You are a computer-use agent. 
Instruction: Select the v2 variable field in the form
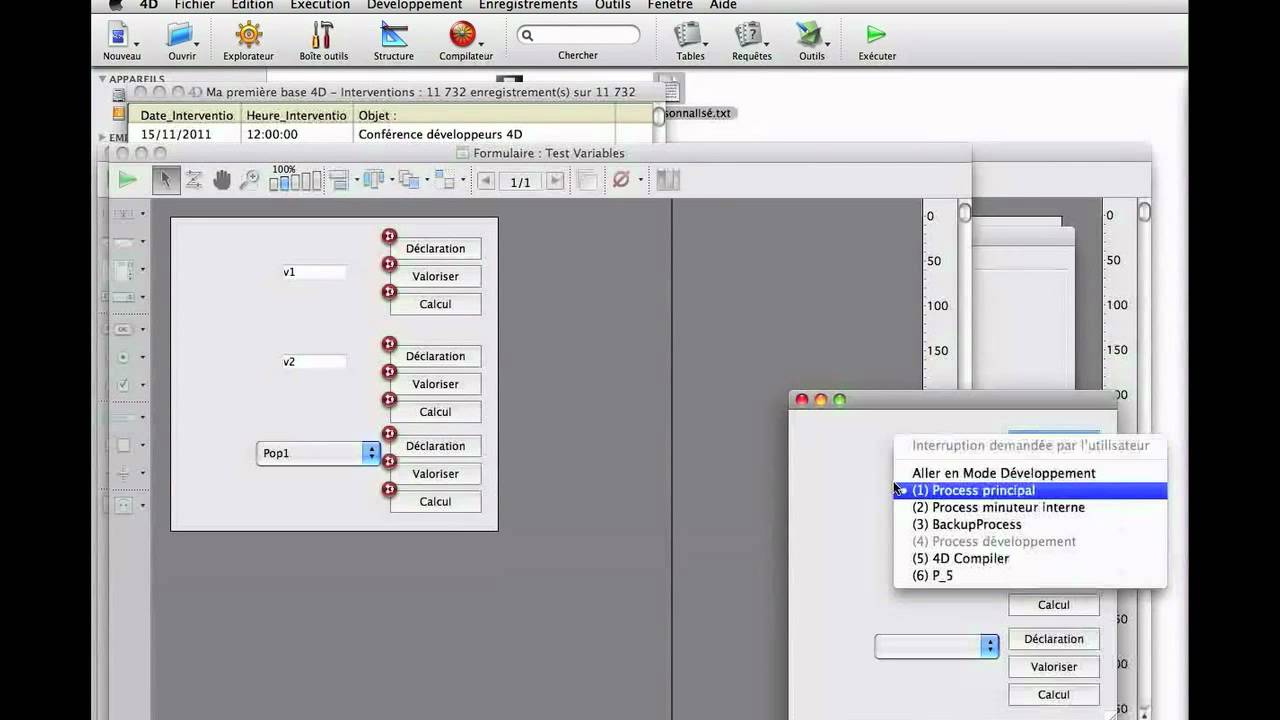click(x=314, y=362)
